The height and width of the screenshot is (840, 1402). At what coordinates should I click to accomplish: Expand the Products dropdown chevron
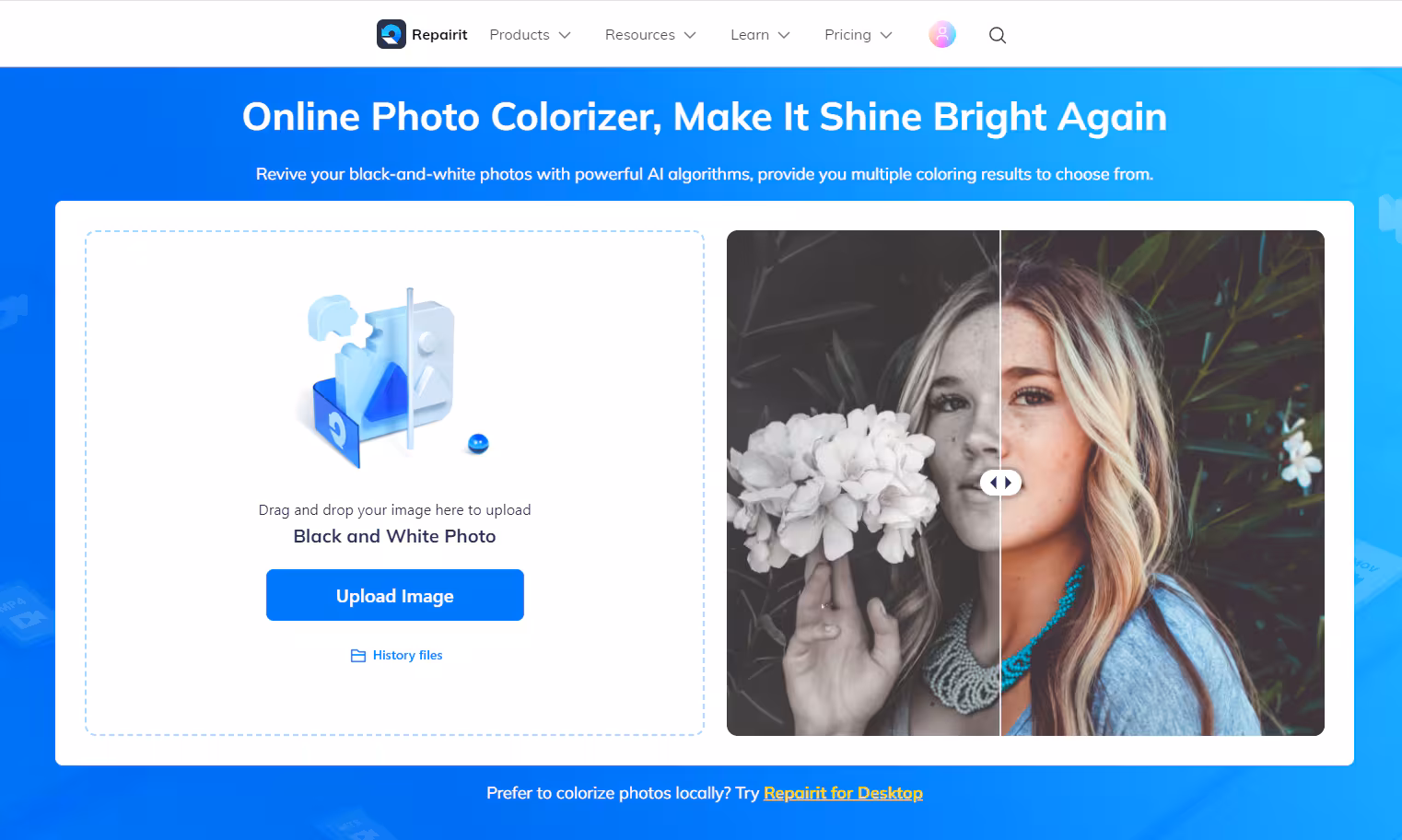(x=565, y=35)
